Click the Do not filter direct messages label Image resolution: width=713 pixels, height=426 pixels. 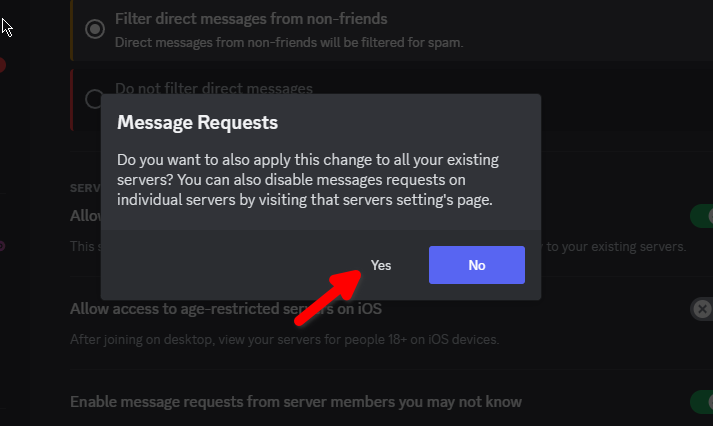[x=214, y=88]
